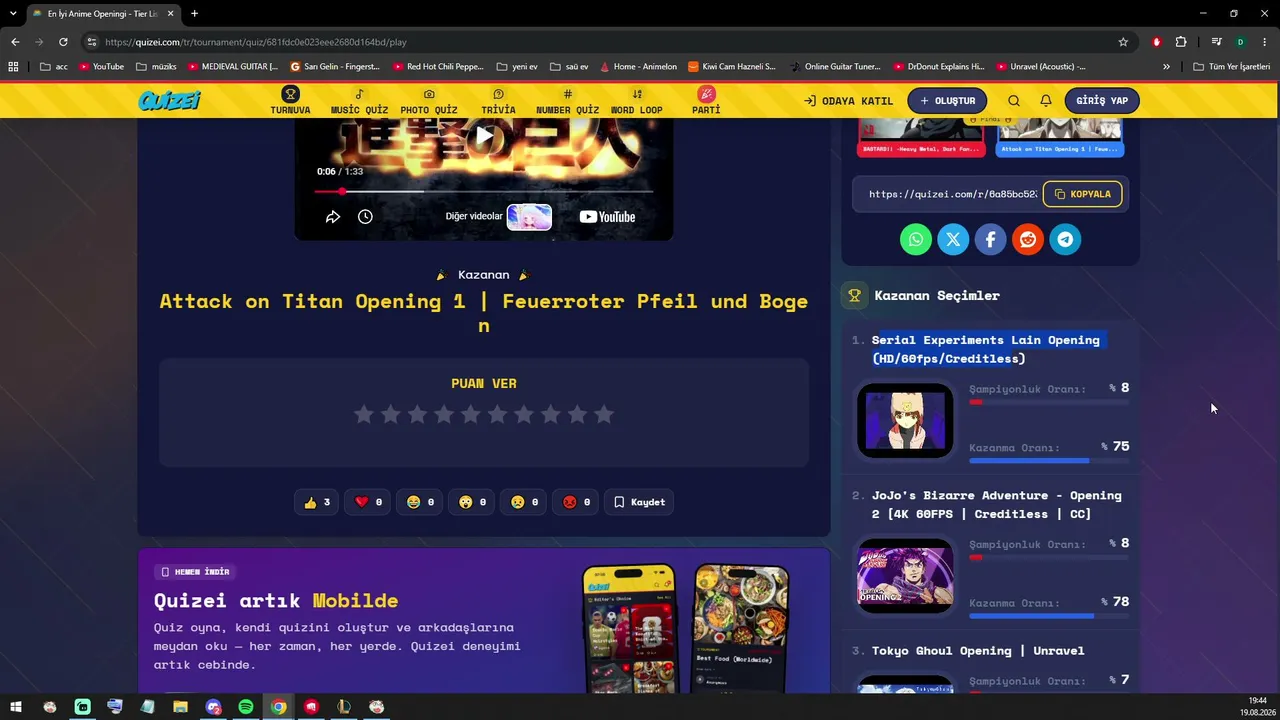Rate with the fifth star

coord(471,414)
